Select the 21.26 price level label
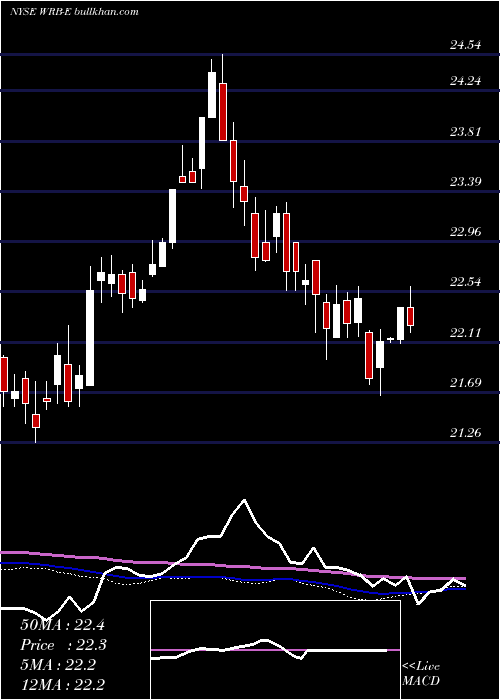 (x=466, y=433)
